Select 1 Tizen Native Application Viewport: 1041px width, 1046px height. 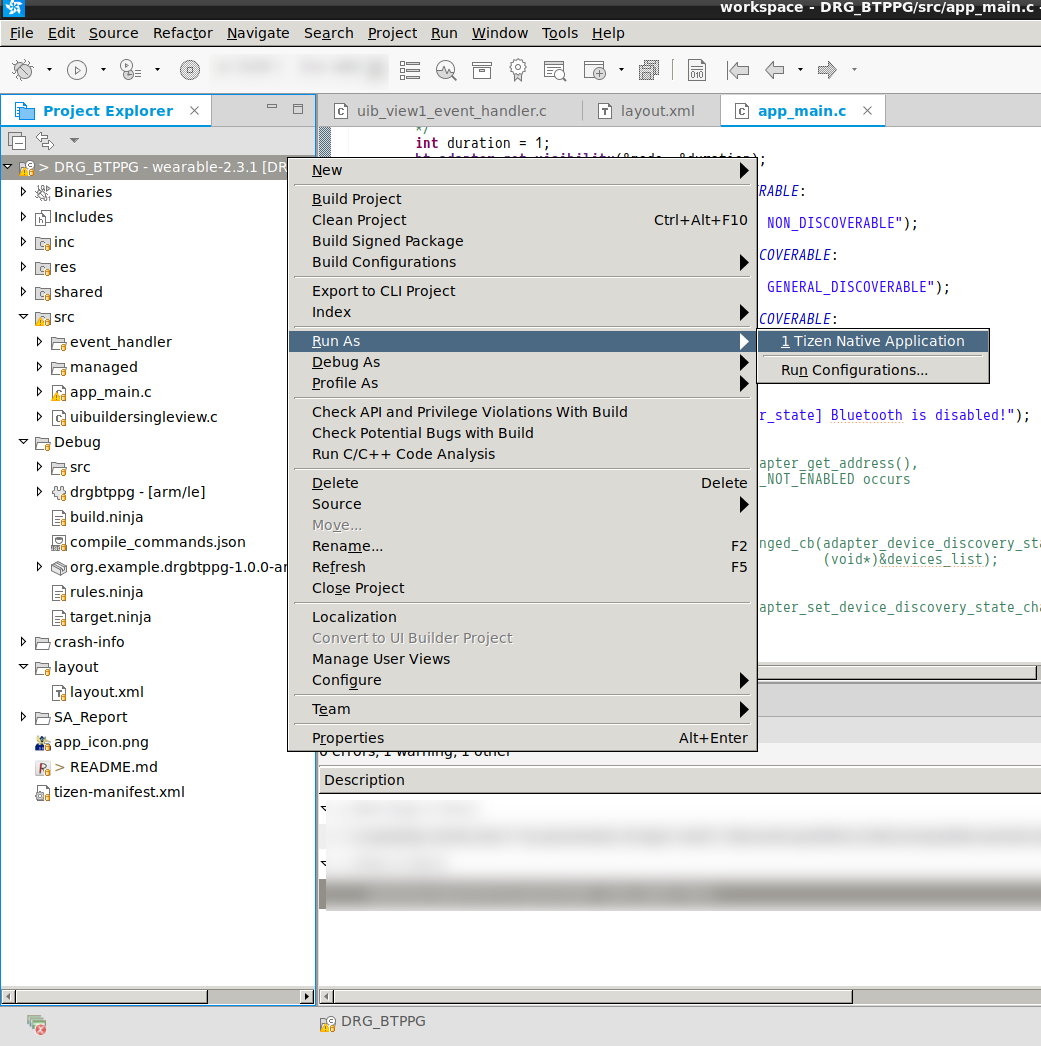tap(873, 341)
